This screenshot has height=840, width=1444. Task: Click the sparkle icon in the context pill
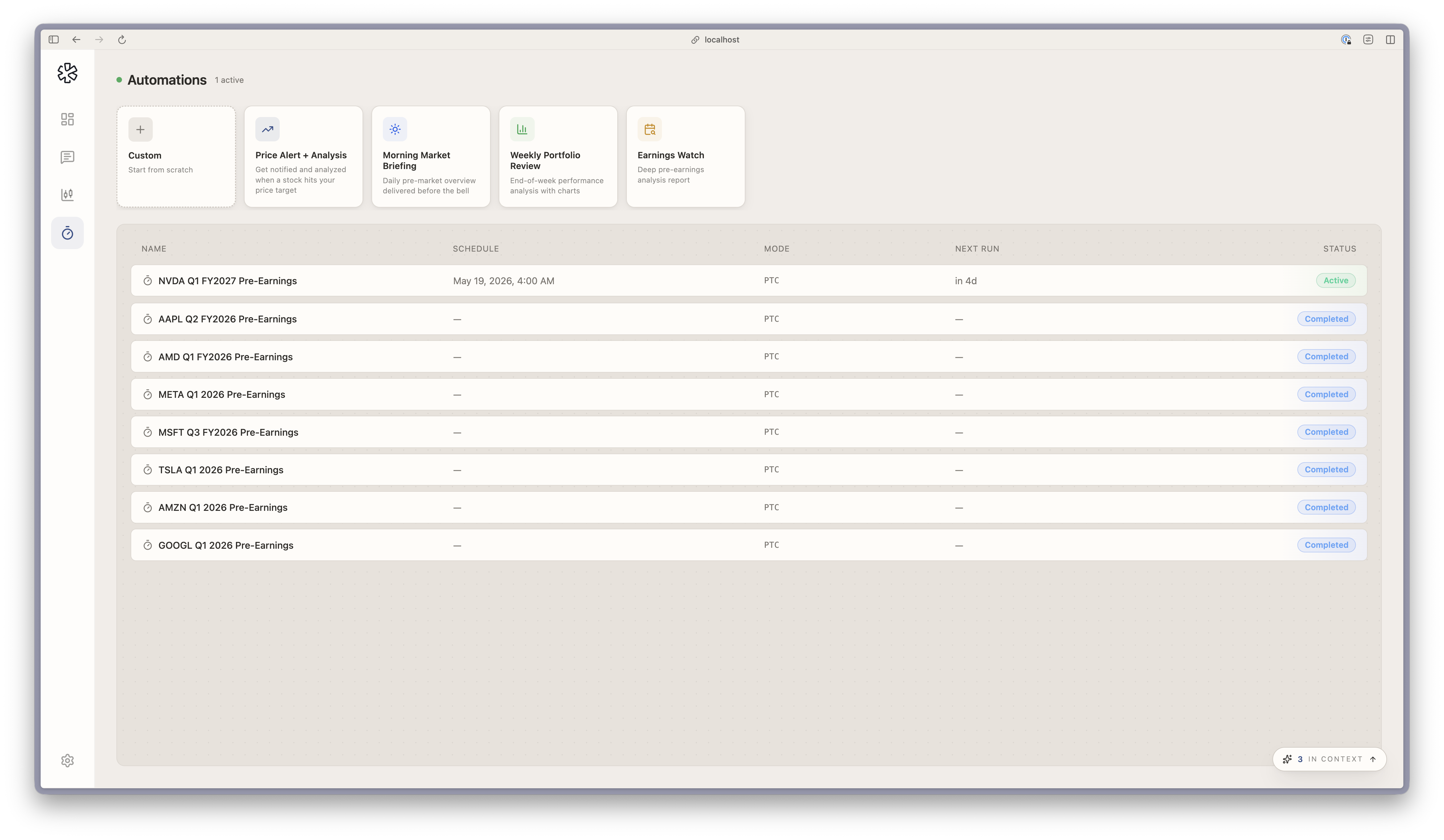[1287, 759]
